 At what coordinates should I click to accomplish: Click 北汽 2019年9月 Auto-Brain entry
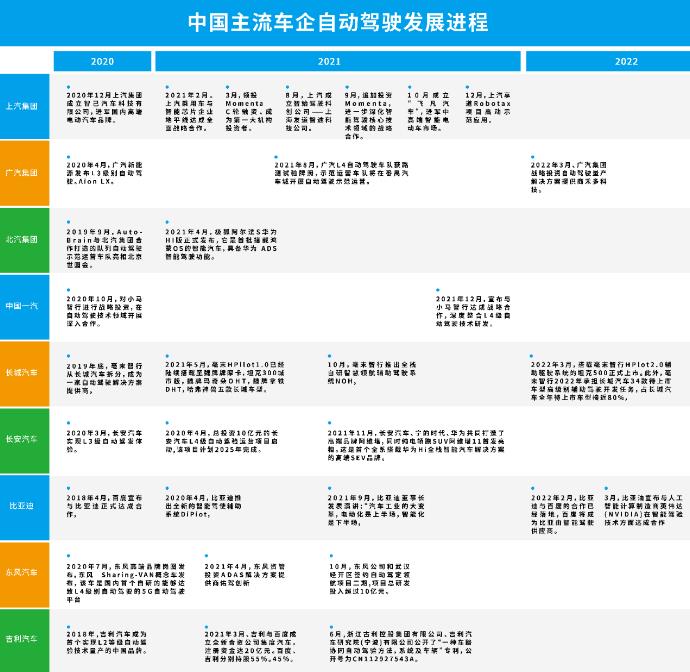pyautogui.click(x=104, y=248)
